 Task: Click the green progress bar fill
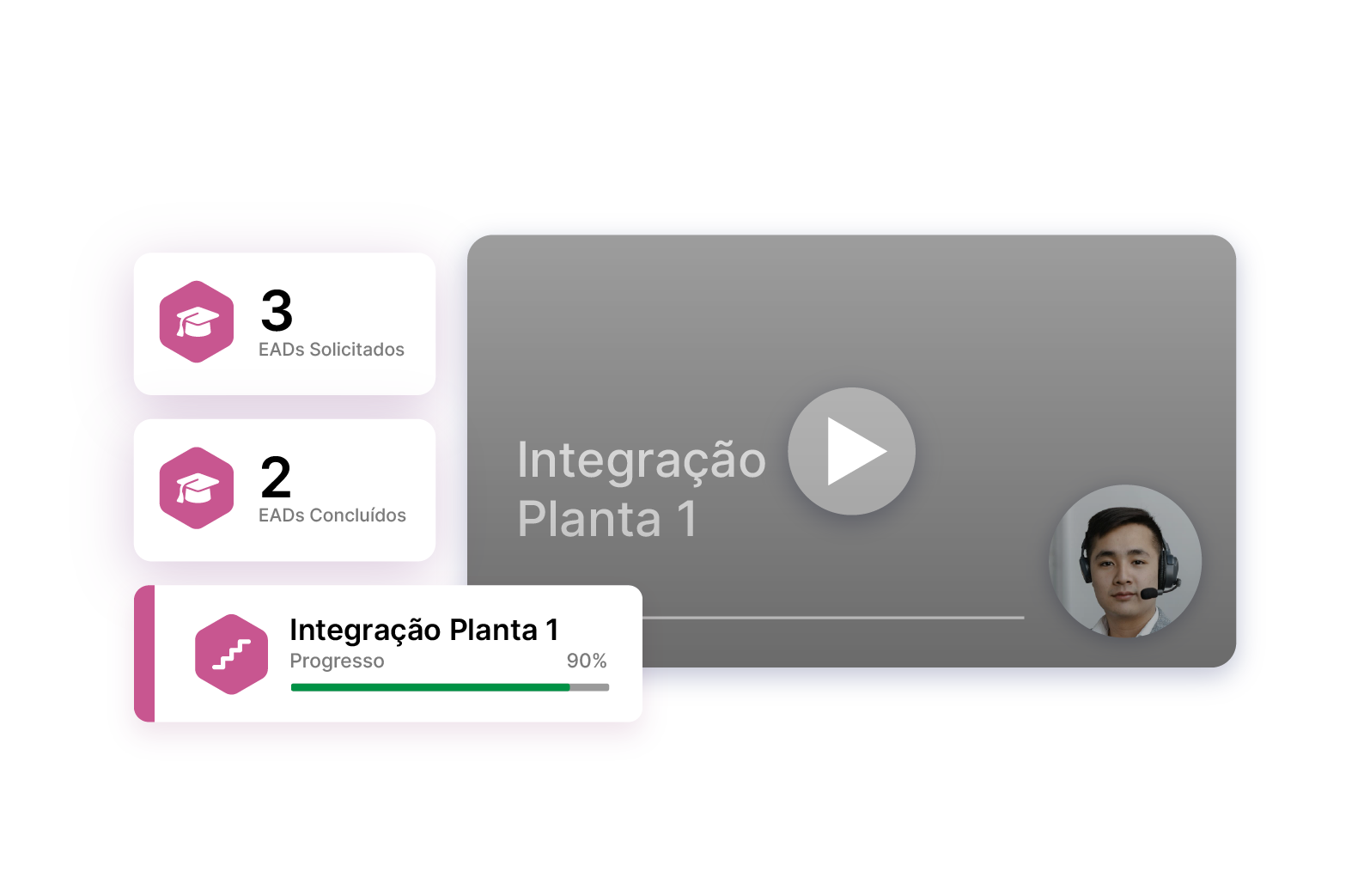pos(430,687)
